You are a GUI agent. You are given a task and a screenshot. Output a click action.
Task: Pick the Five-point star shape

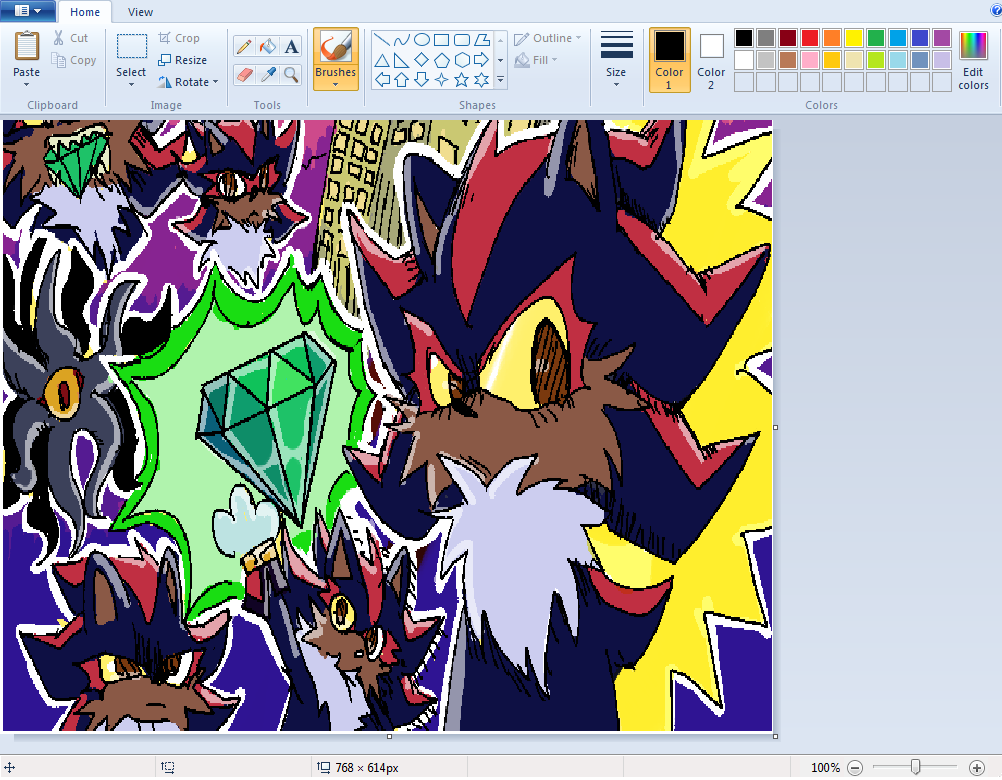click(x=461, y=80)
